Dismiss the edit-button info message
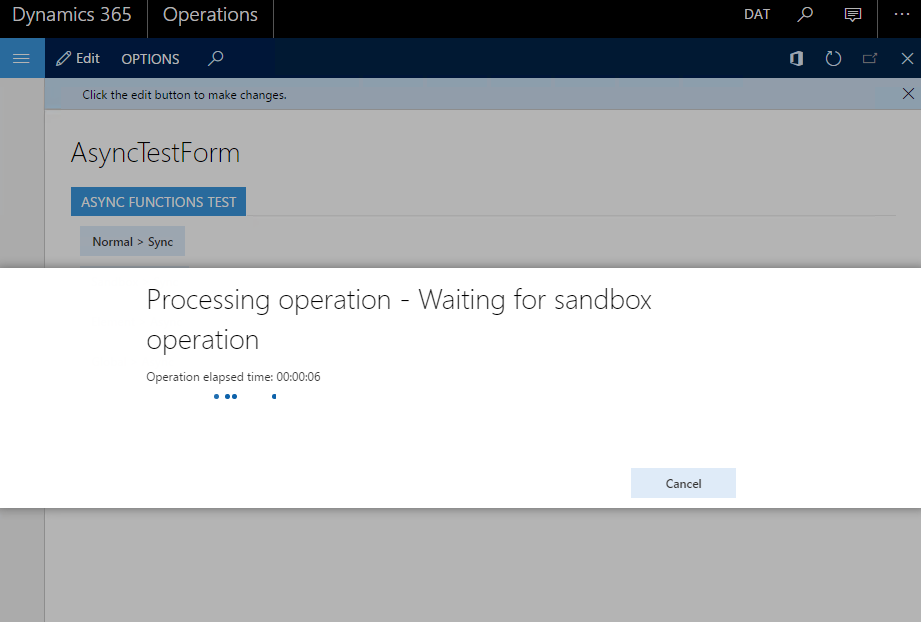The width and height of the screenshot is (921, 622). (908, 94)
